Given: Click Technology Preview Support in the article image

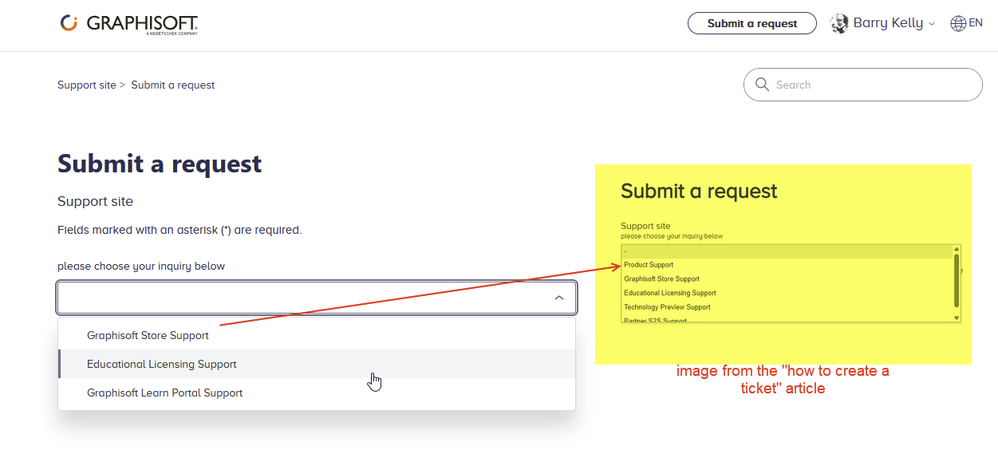Looking at the screenshot, I should coord(667,307).
